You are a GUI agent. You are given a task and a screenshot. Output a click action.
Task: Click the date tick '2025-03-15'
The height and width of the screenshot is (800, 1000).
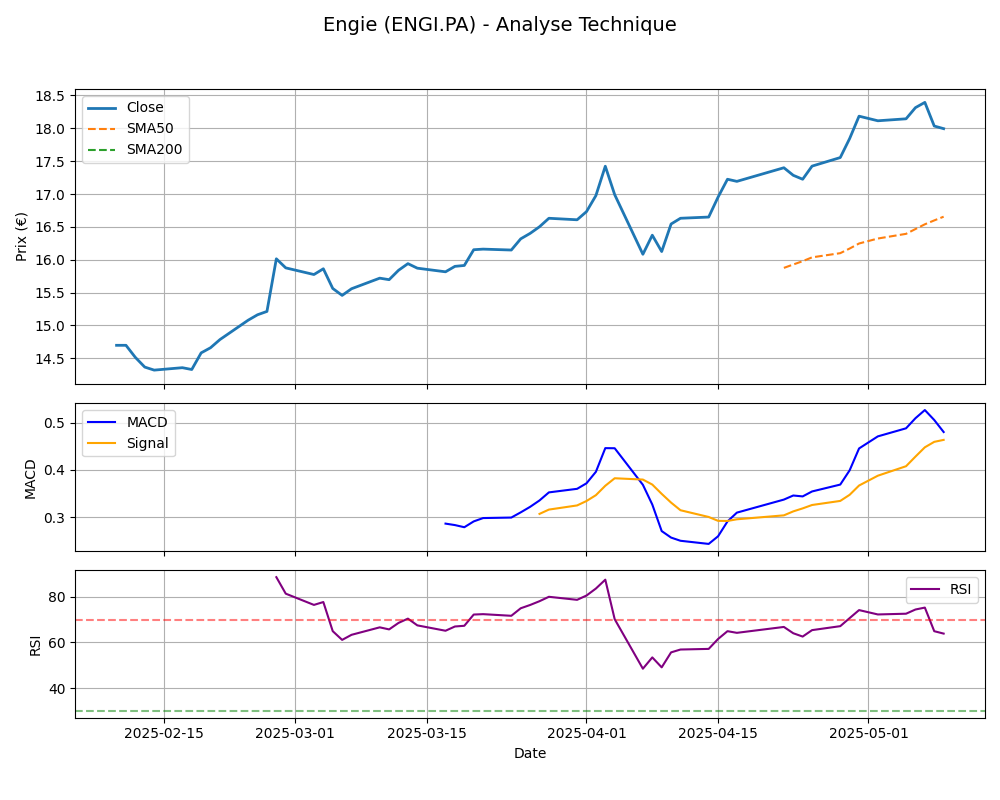pos(427,734)
